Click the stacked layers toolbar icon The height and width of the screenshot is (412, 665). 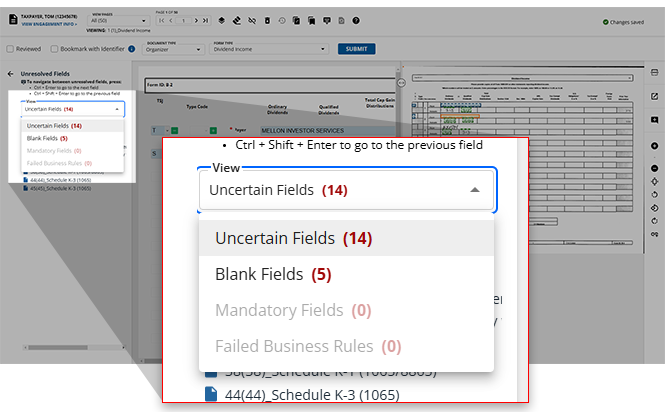221,20
